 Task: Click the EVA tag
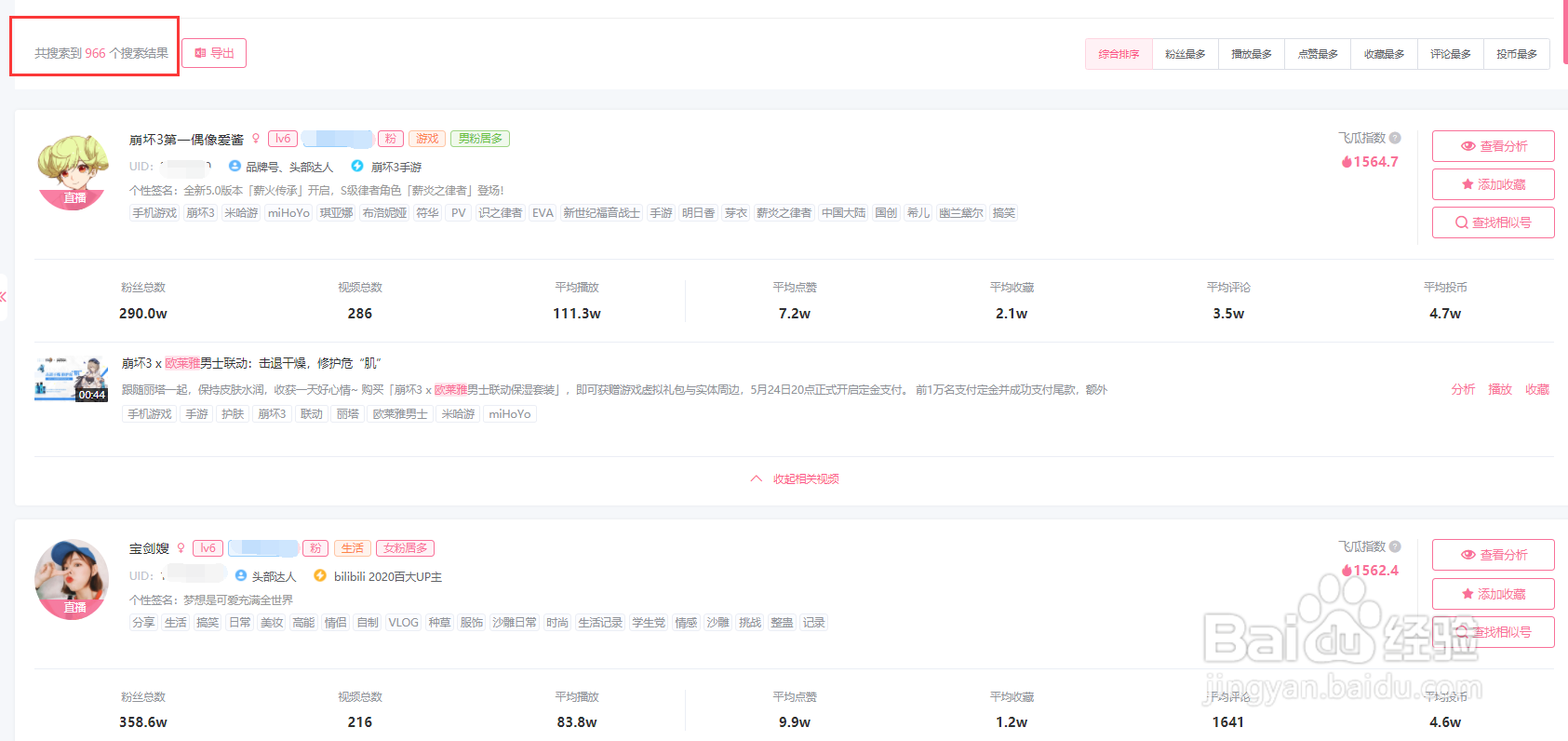click(x=543, y=213)
